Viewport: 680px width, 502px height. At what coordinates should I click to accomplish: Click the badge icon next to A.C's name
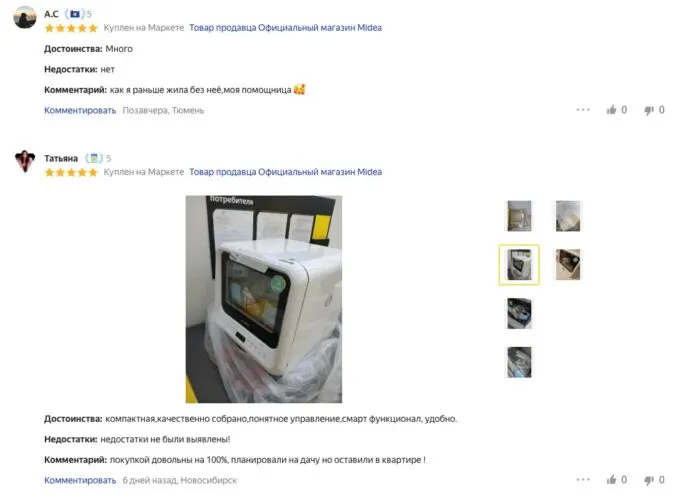(75, 14)
